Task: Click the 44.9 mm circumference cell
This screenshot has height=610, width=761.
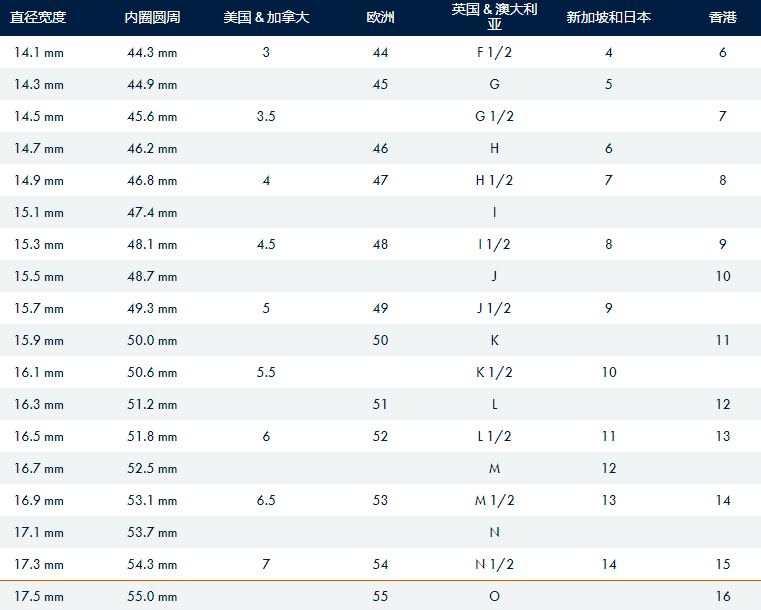Action: [152, 84]
